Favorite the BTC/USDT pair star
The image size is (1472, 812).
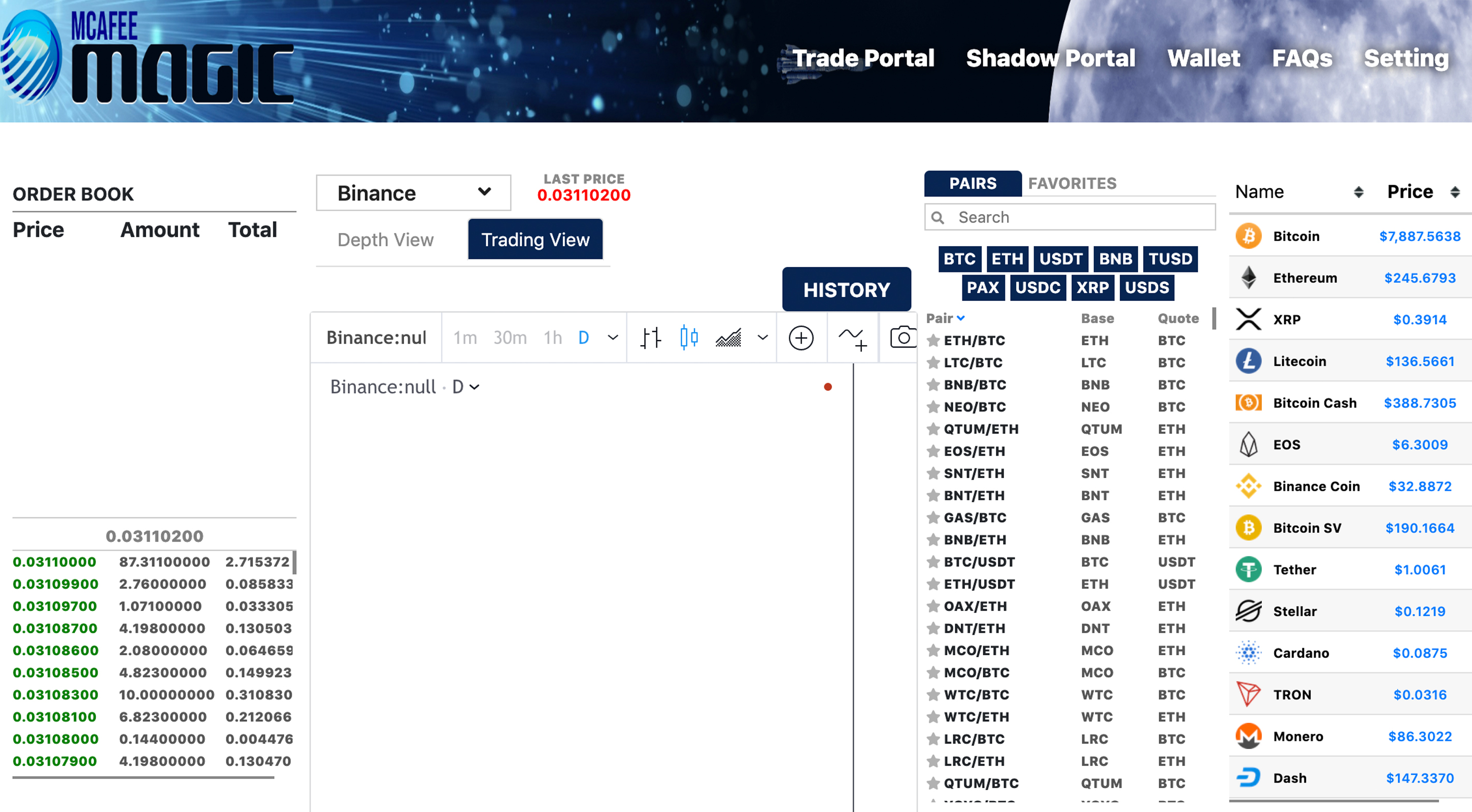933,562
